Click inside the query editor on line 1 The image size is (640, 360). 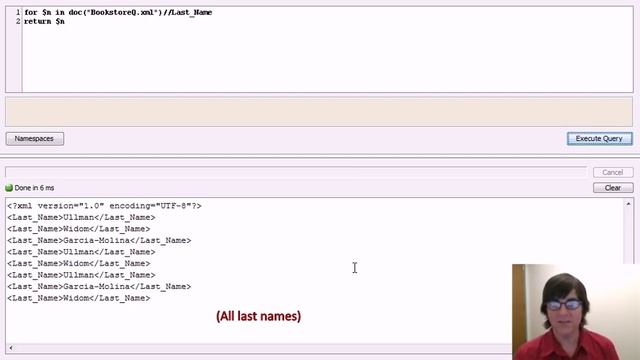(x=118, y=12)
